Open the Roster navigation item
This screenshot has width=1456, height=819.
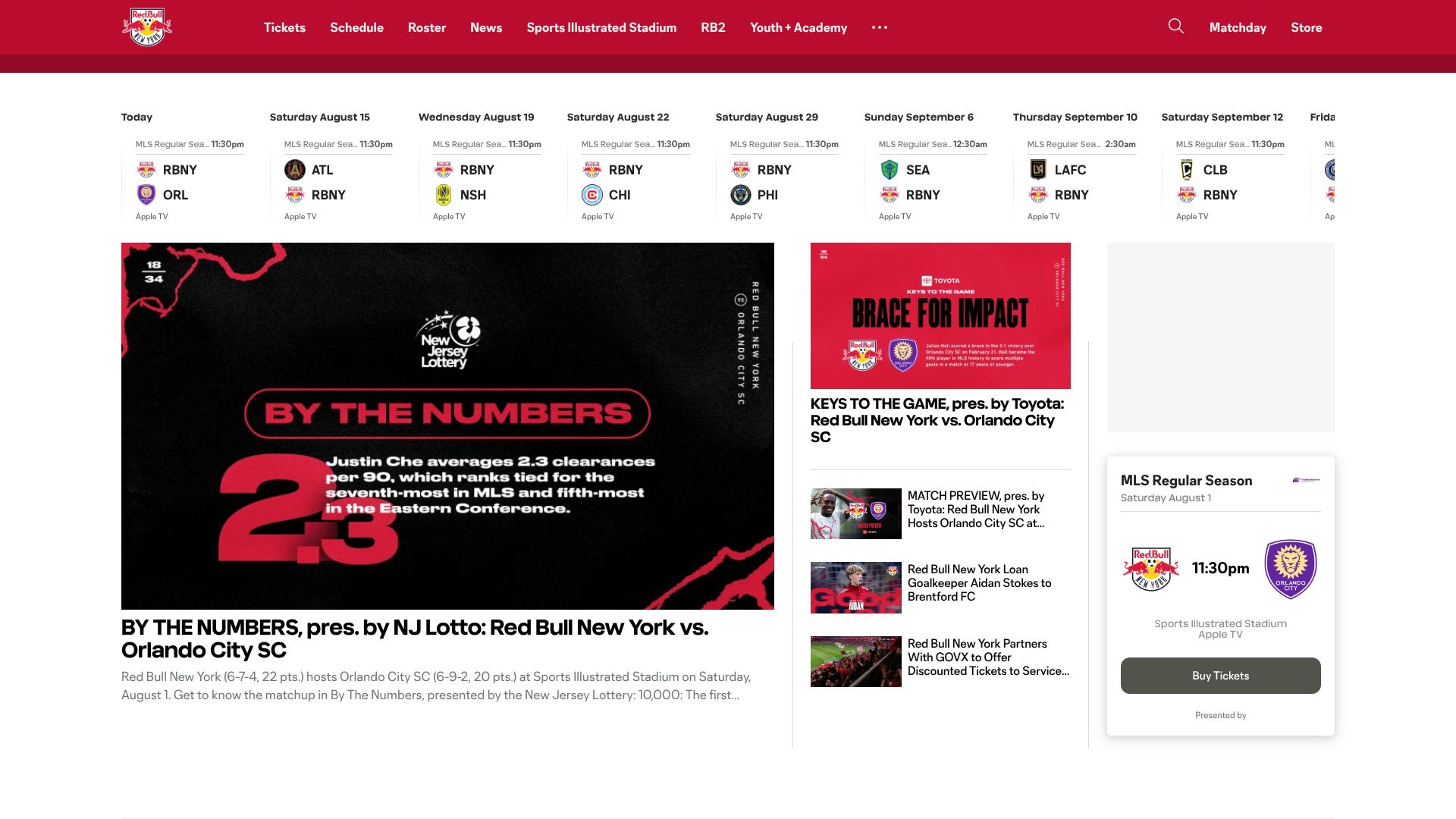click(x=427, y=27)
